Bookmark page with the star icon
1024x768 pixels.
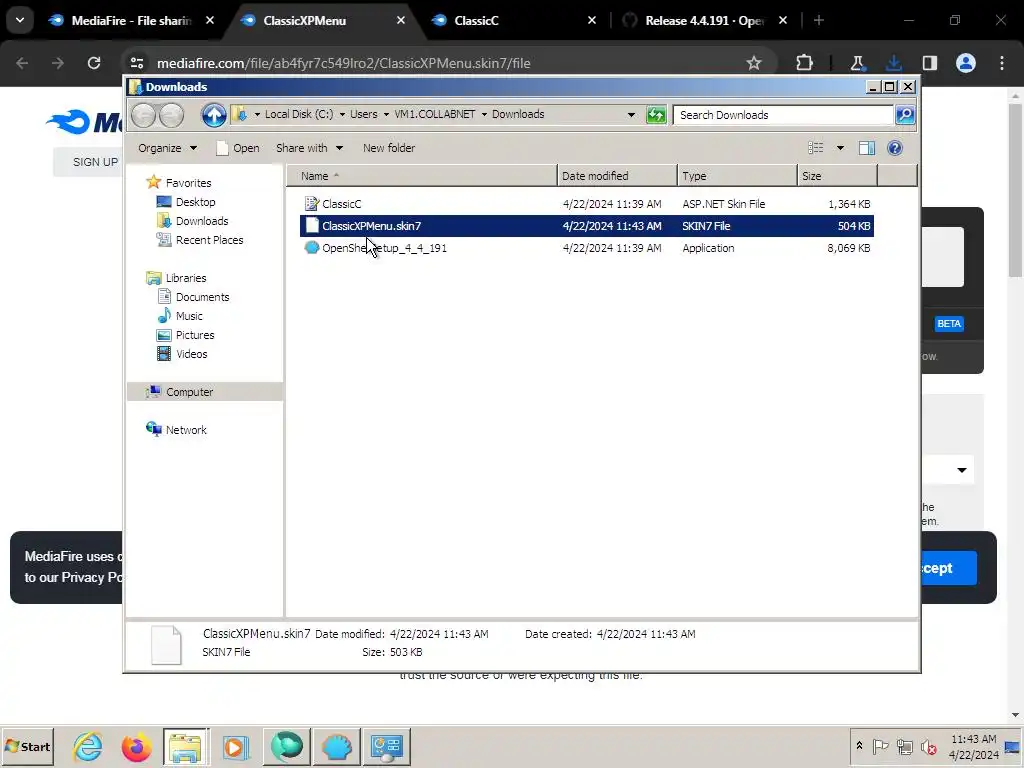coord(754,63)
